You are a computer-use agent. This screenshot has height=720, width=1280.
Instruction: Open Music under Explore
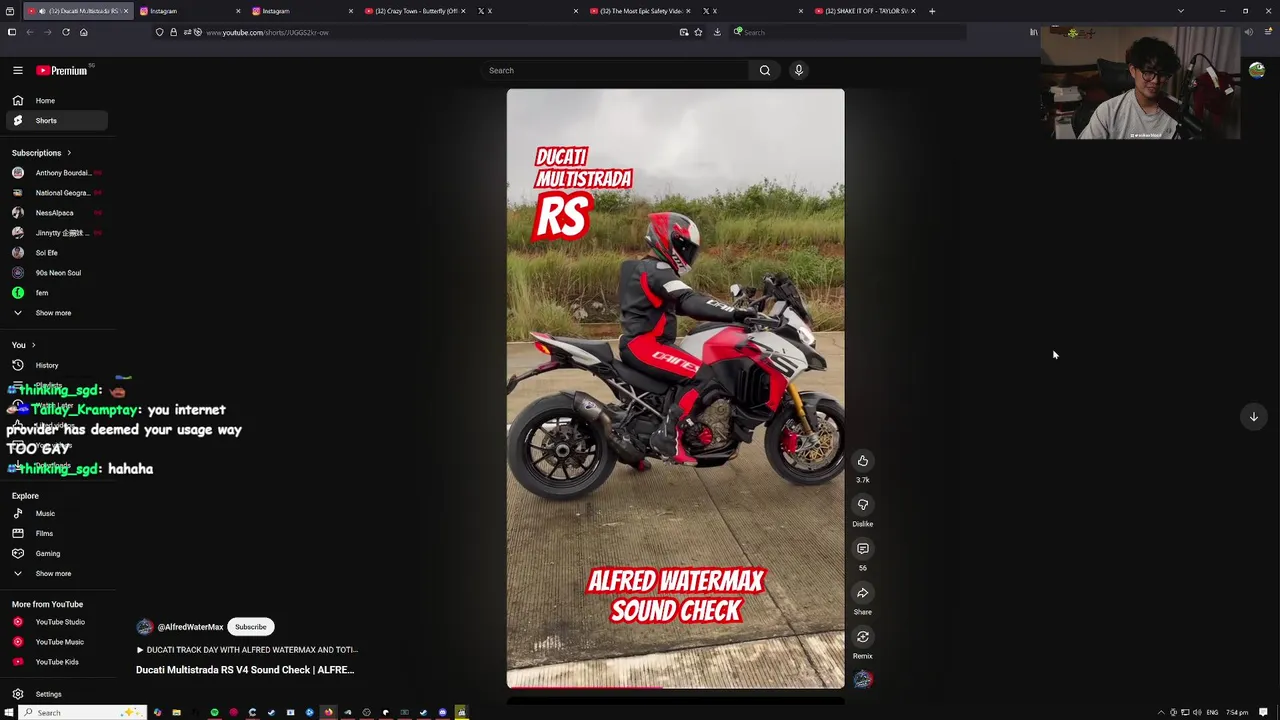point(57,513)
